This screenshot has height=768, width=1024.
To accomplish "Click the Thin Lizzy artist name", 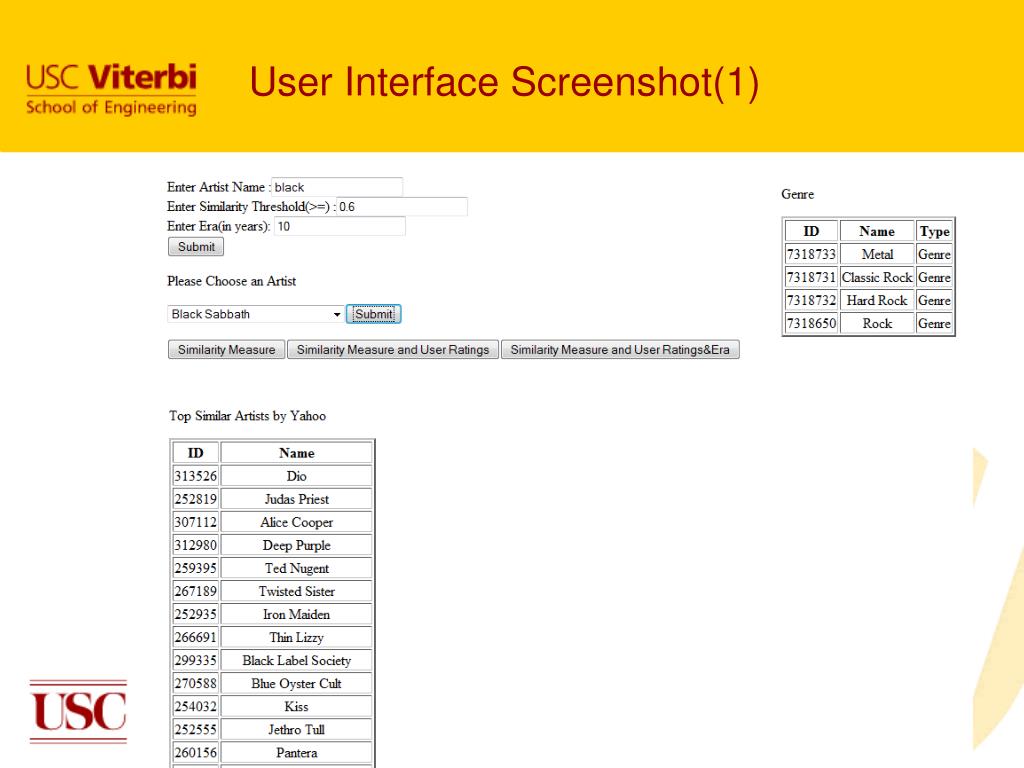I will pos(296,637).
